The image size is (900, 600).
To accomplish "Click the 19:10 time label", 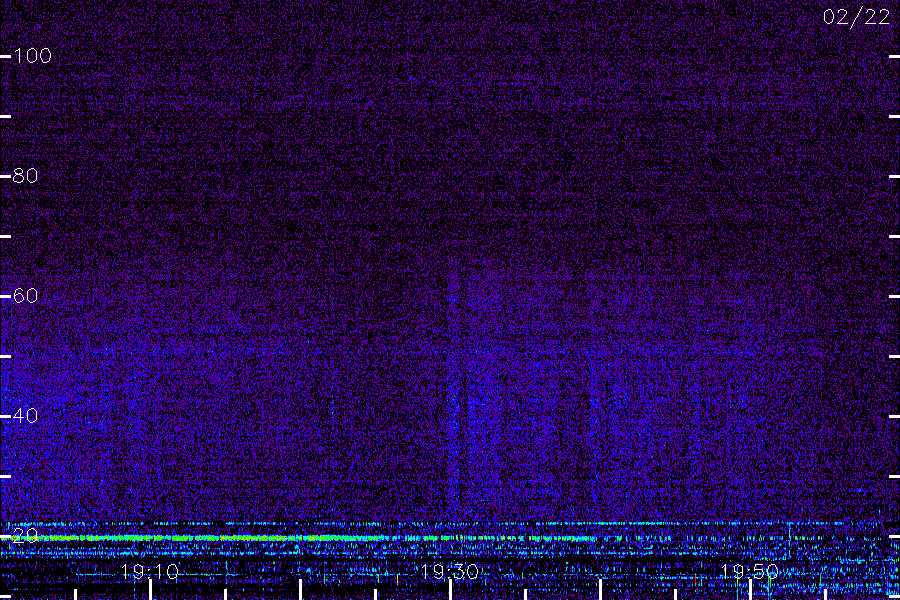I will pyautogui.click(x=150, y=572).
